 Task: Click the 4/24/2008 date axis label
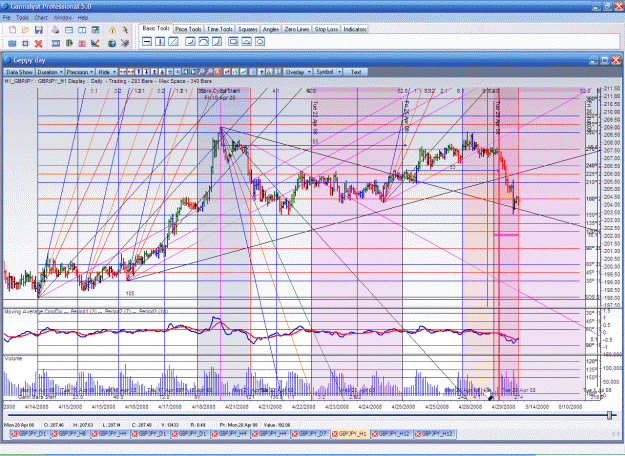coord(370,407)
